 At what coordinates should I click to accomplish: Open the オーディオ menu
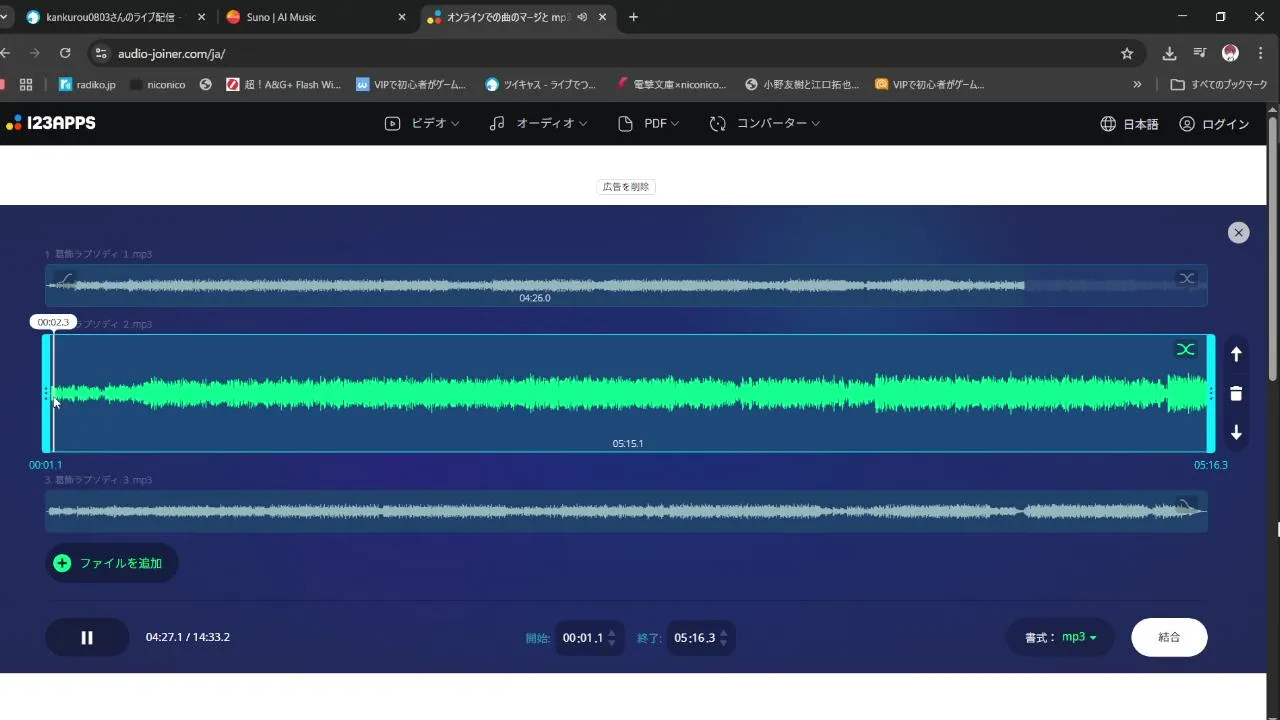point(538,123)
